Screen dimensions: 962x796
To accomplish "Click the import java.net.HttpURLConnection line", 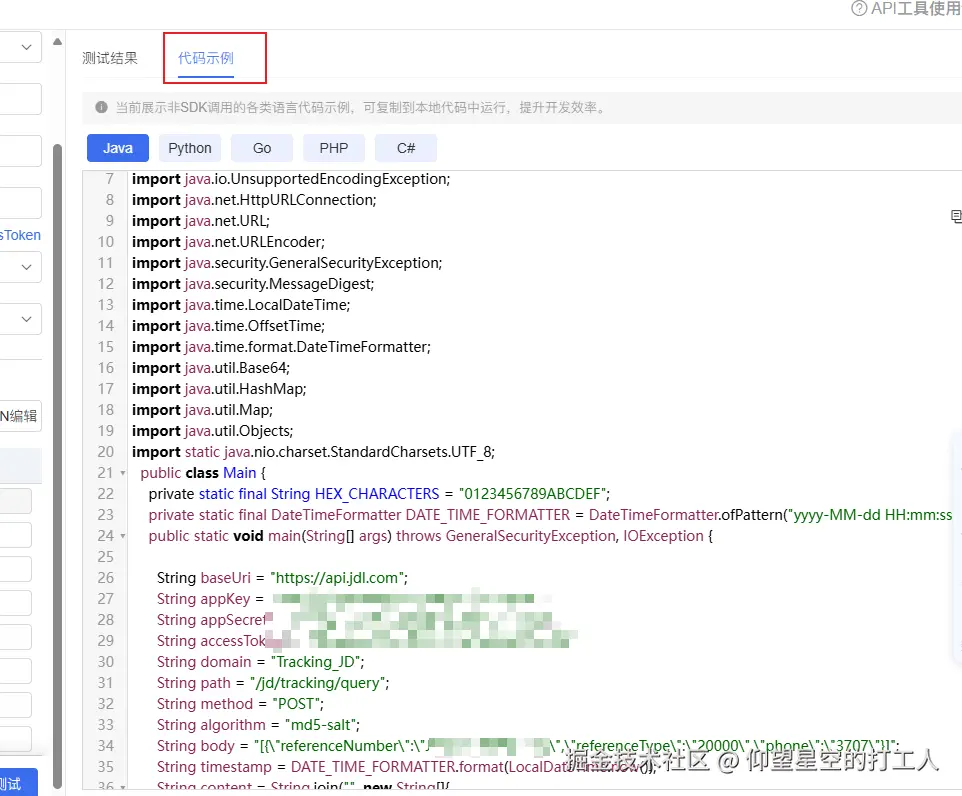I will pos(254,200).
